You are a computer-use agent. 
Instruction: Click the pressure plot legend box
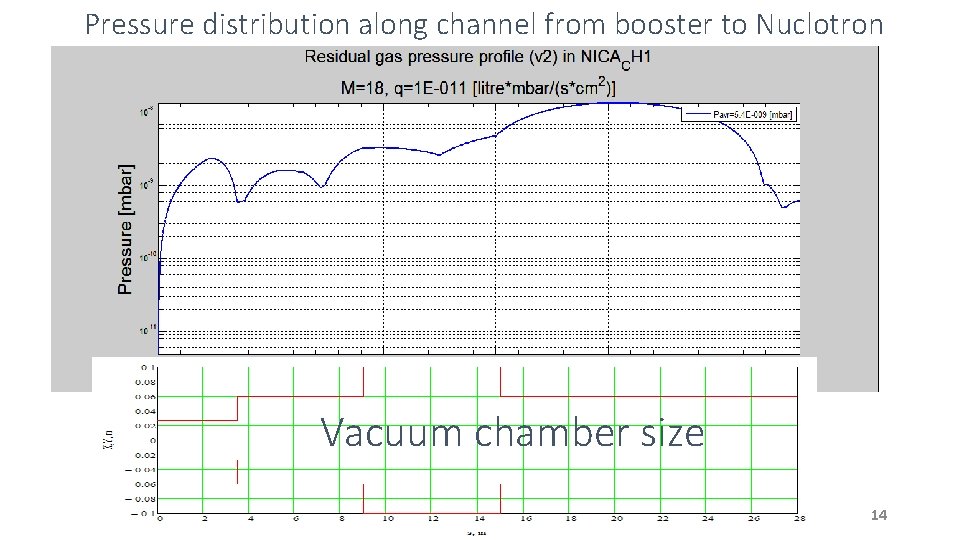pos(739,114)
